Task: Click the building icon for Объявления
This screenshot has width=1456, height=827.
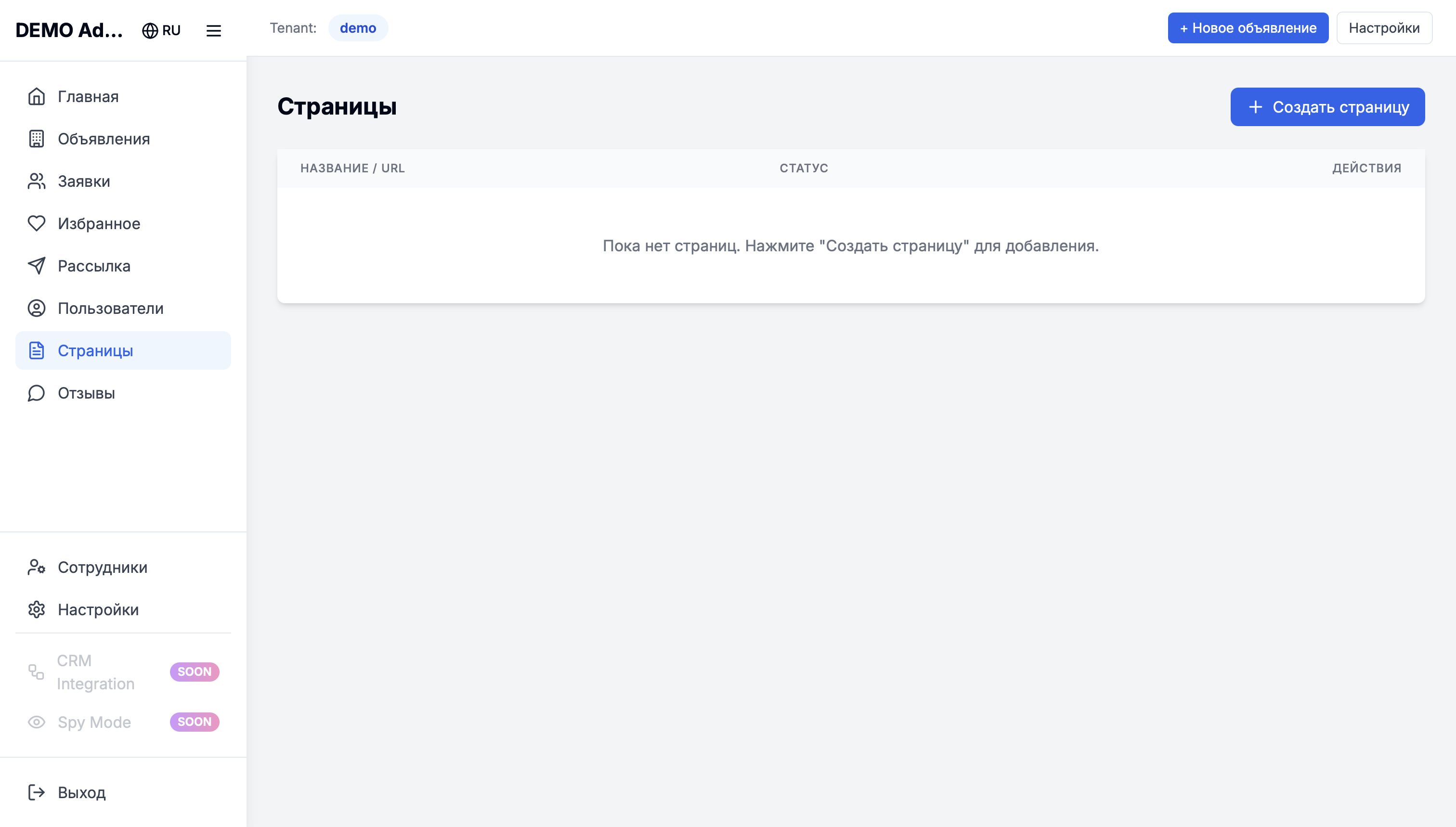Action: coord(37,139)
